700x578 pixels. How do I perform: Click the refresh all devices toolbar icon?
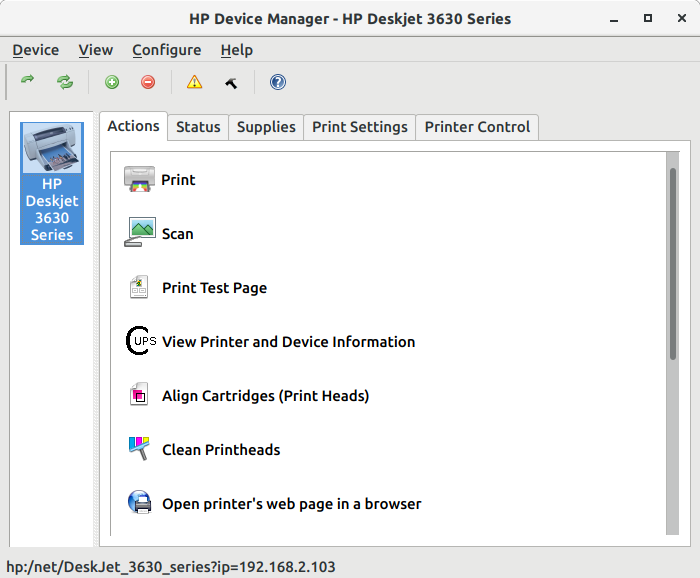tap(65, 82)
